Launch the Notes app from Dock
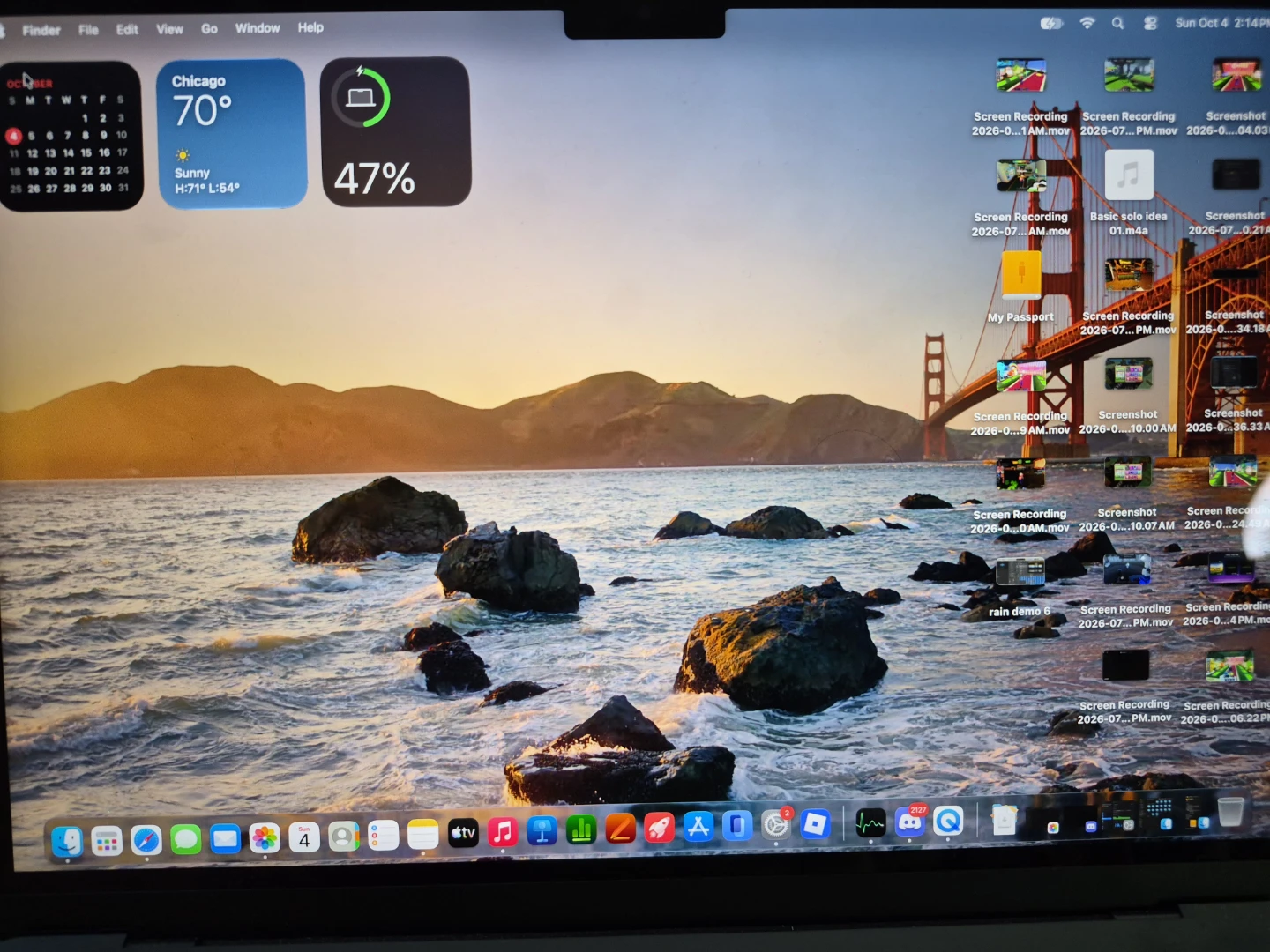The height and width of the screenshot is (952, 1270). [423, 834]
